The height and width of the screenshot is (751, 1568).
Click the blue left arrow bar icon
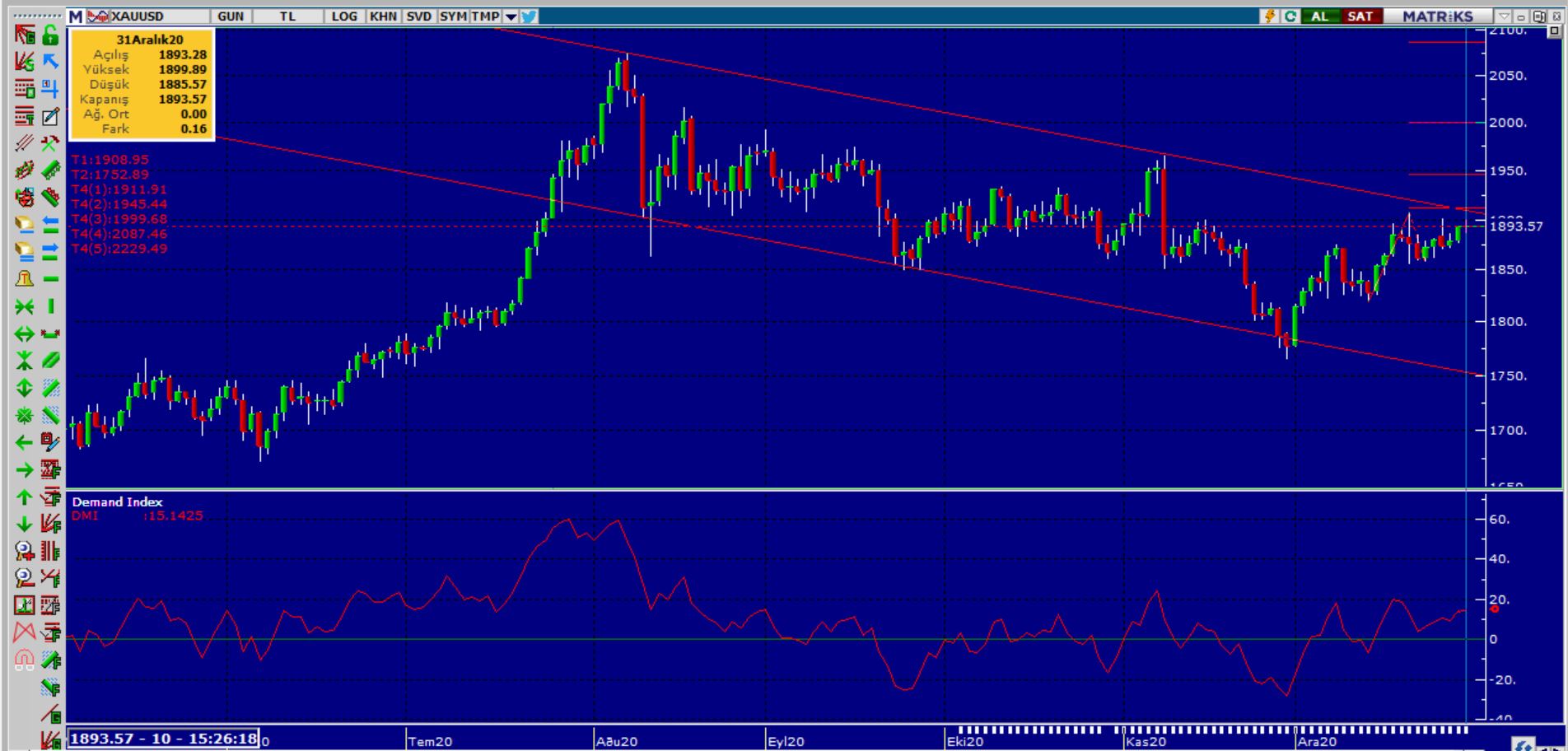pos(50,225)
